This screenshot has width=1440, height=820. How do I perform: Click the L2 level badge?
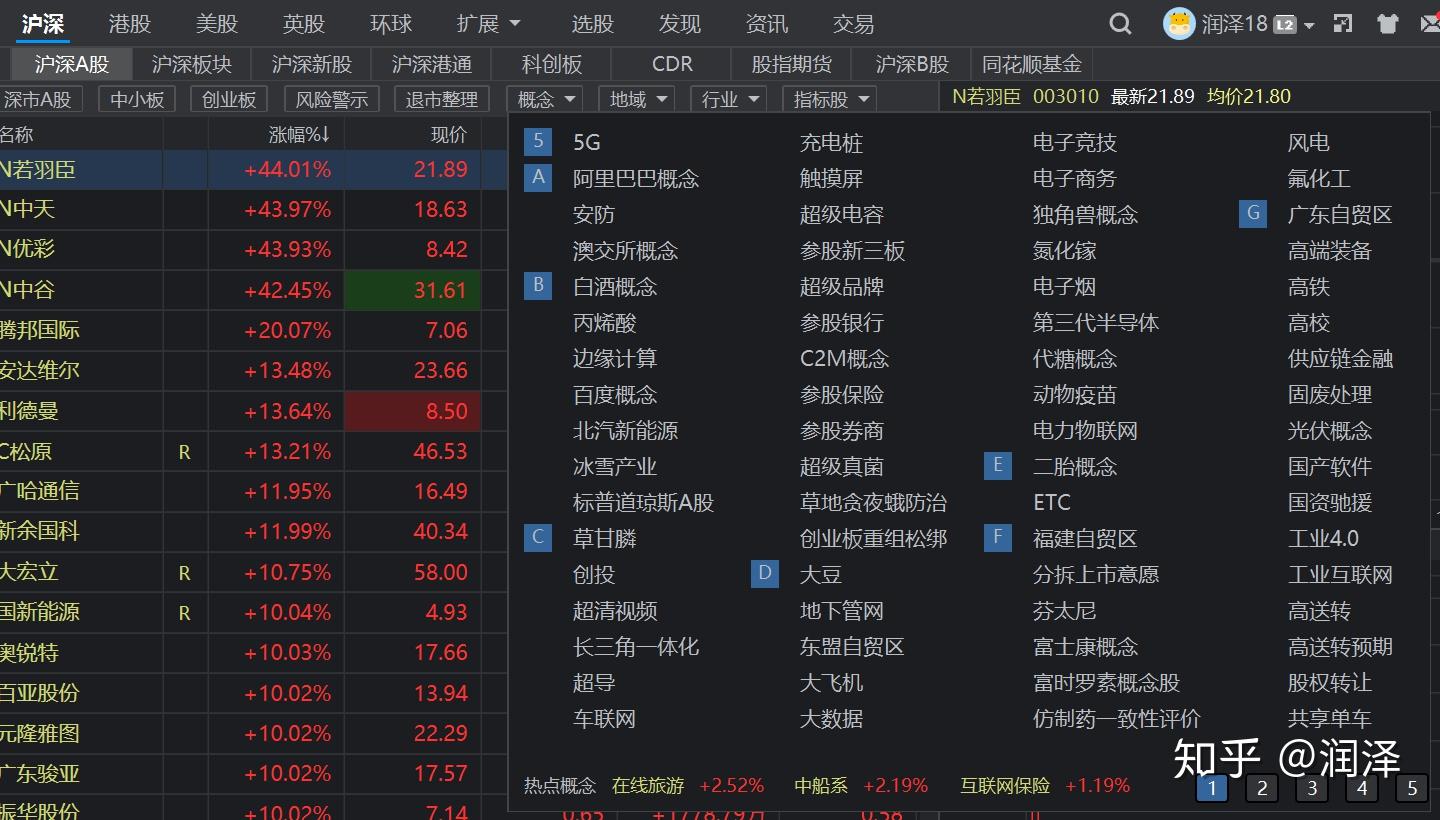click(1284, 23)
